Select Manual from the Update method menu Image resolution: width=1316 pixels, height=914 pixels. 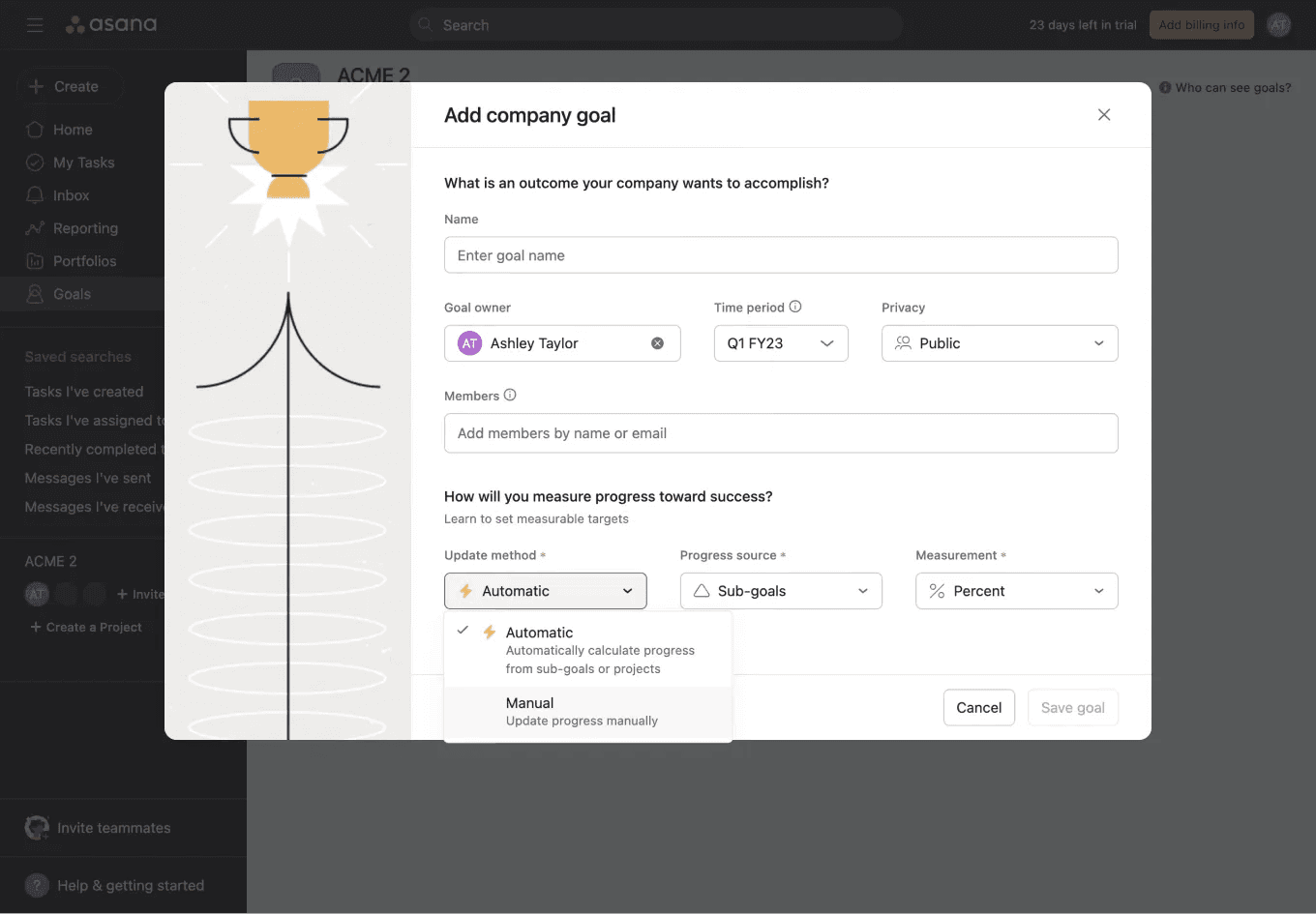point(530,702)
